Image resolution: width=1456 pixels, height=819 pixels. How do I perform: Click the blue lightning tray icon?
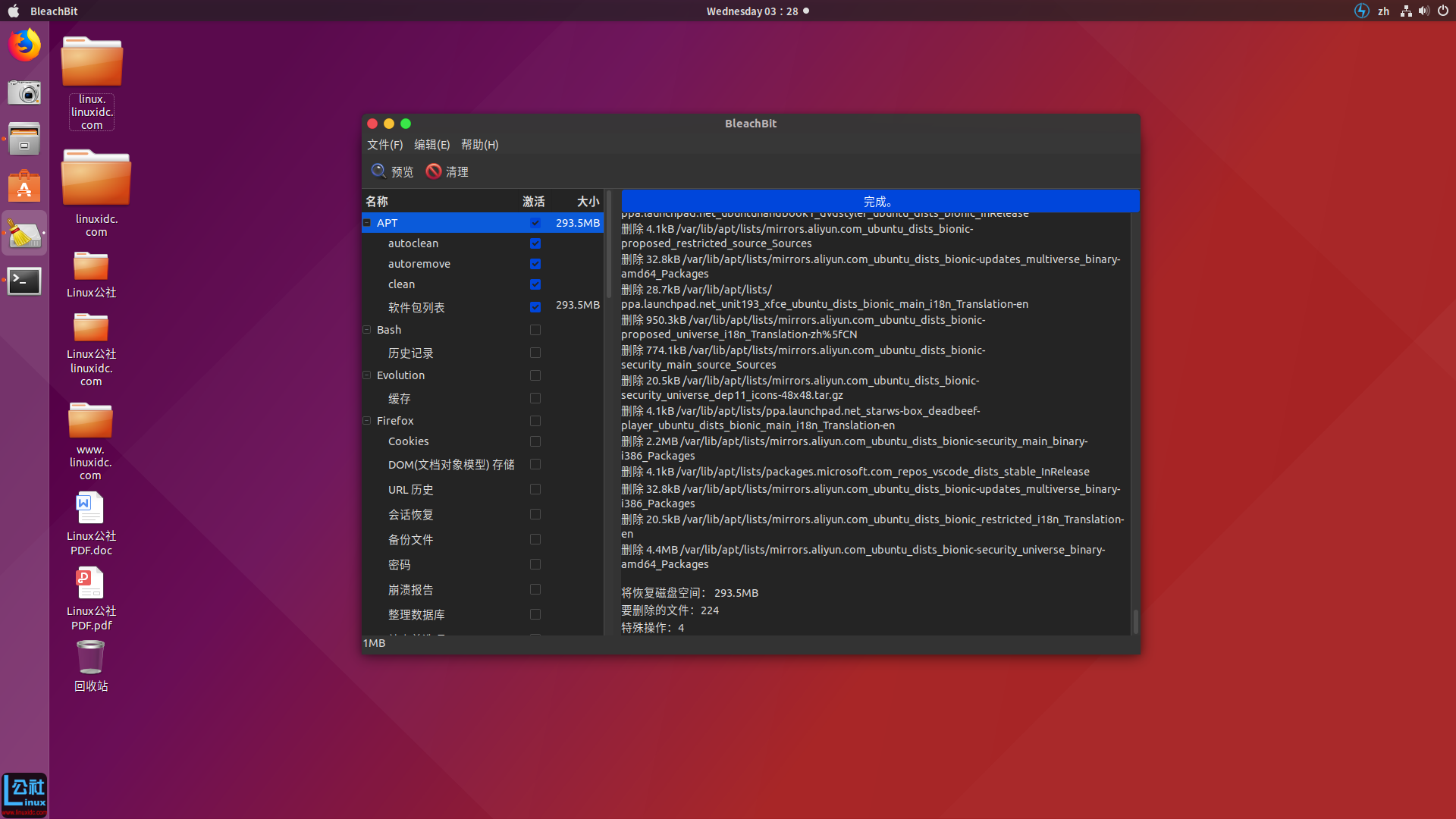pos(1362,11)
